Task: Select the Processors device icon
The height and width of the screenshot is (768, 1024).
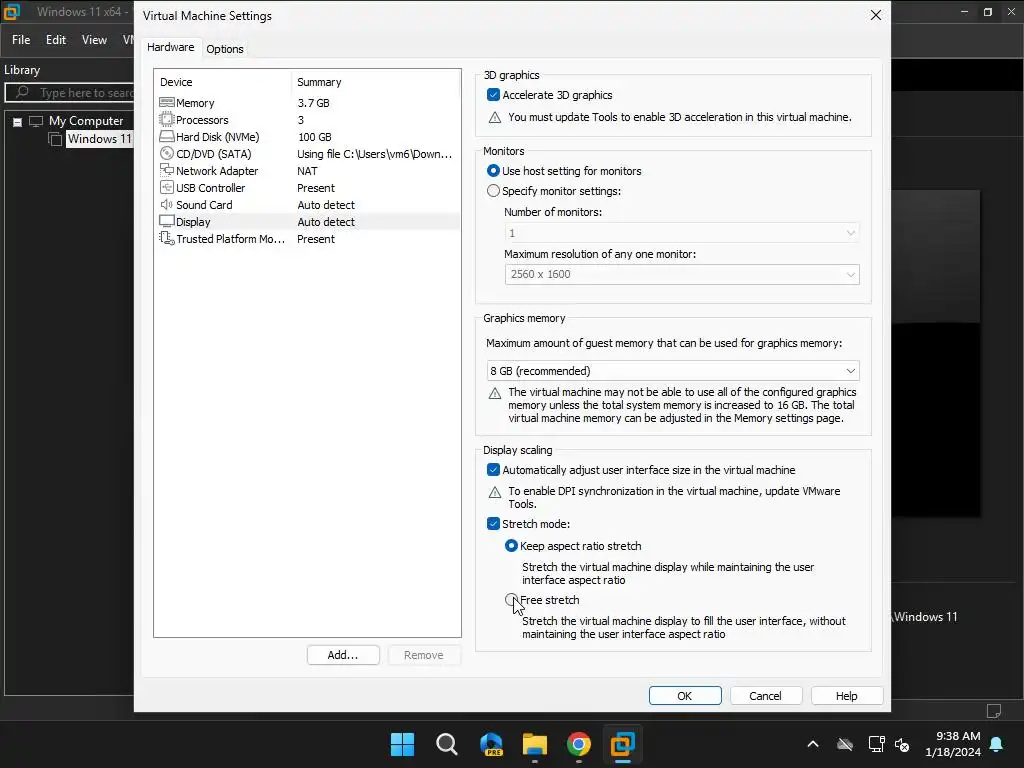Action: point(167,120)
